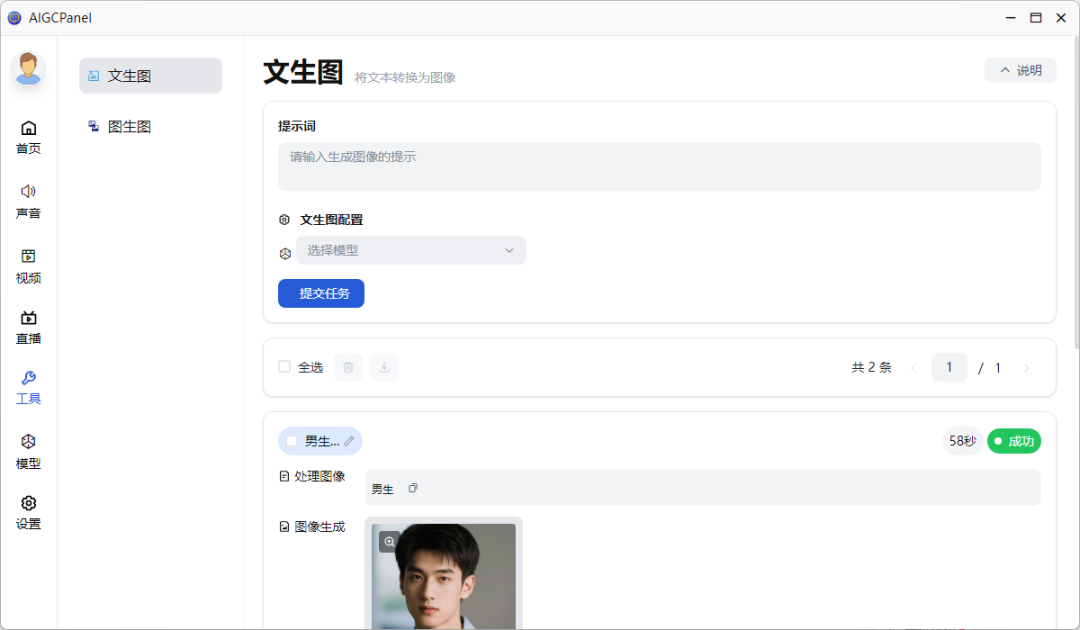
Task: Click the magnifier zoom icon on generated image
Action: (389, 541)
